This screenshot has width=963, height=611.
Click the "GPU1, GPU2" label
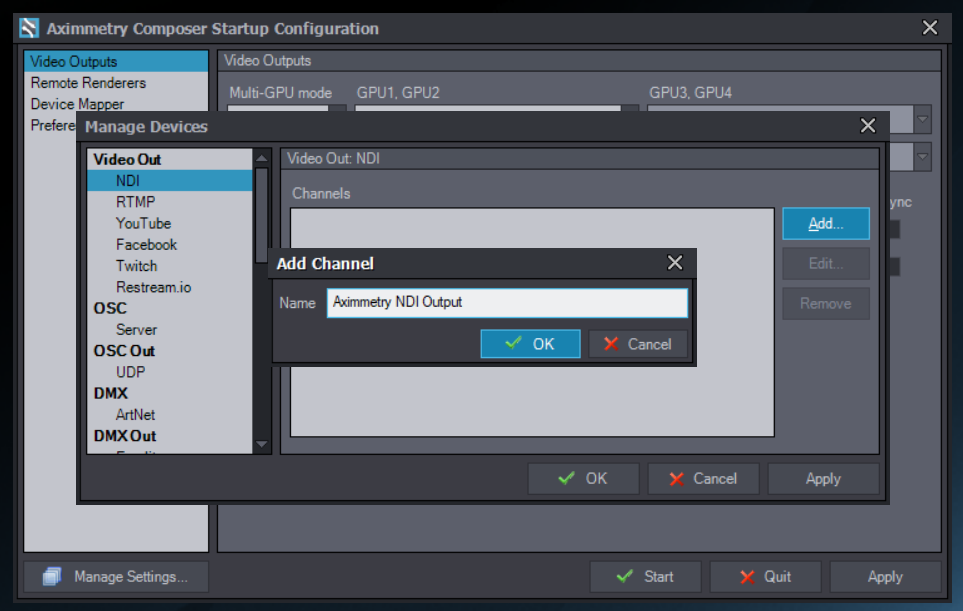[399, 93]
